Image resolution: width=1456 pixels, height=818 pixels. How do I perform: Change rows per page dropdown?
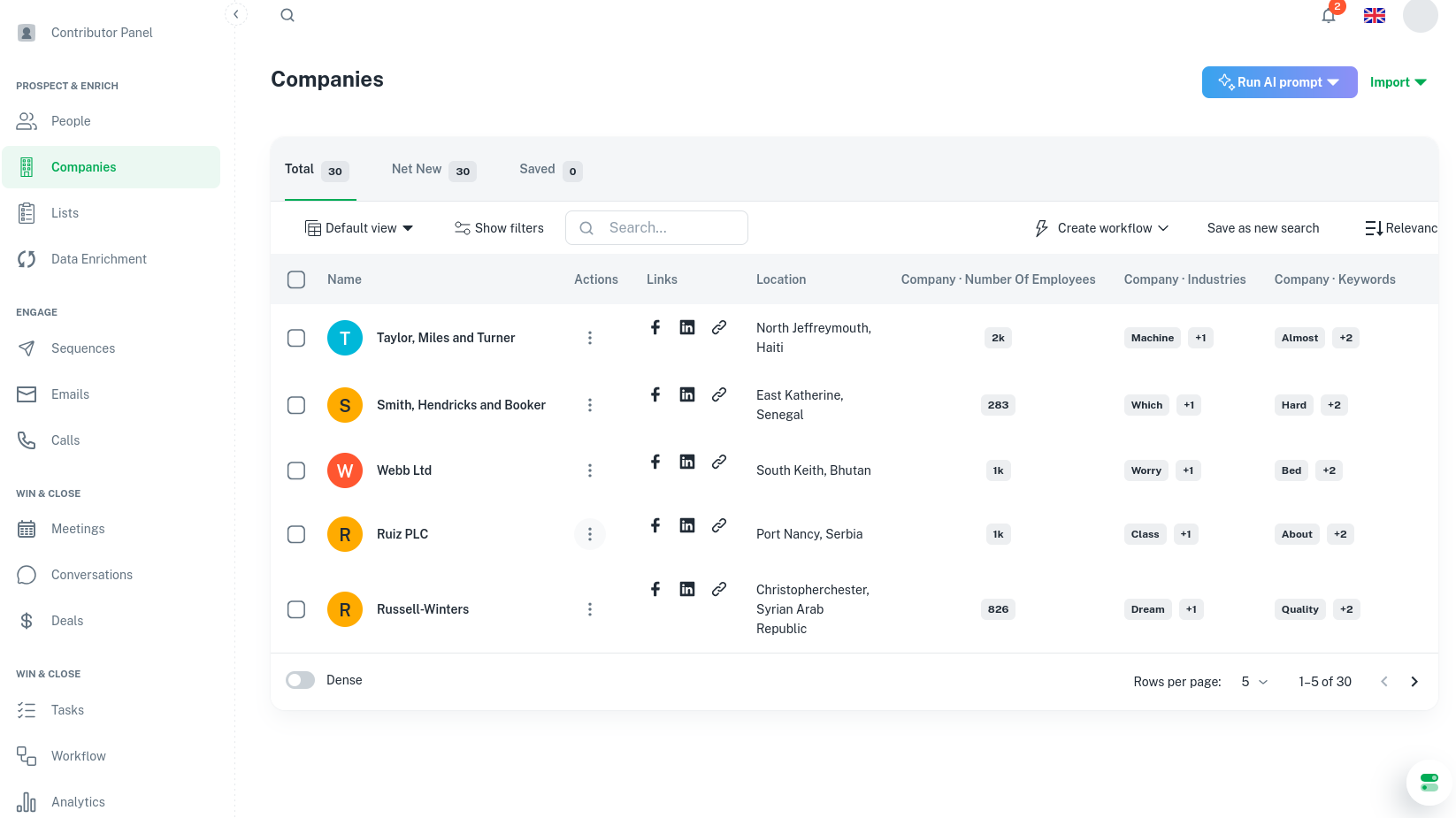[1254, 682]
